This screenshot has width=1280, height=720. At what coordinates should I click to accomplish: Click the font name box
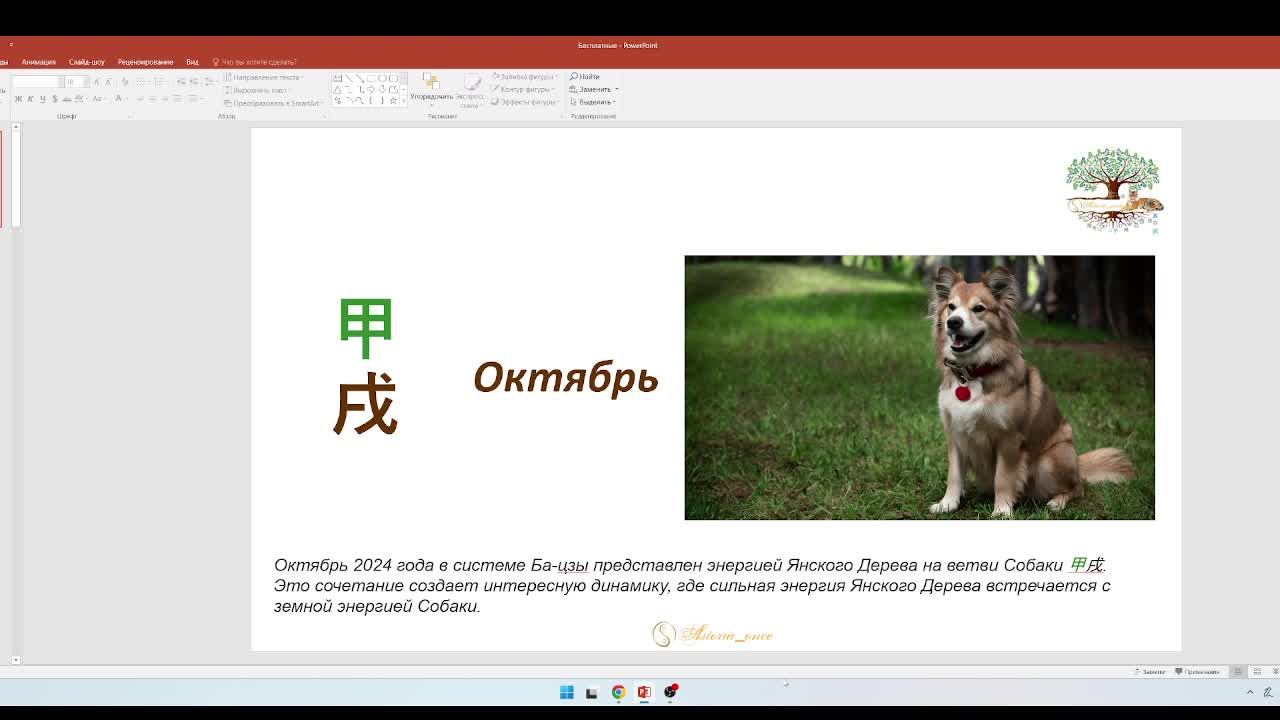pyautogui.click(x=36, y=82)
